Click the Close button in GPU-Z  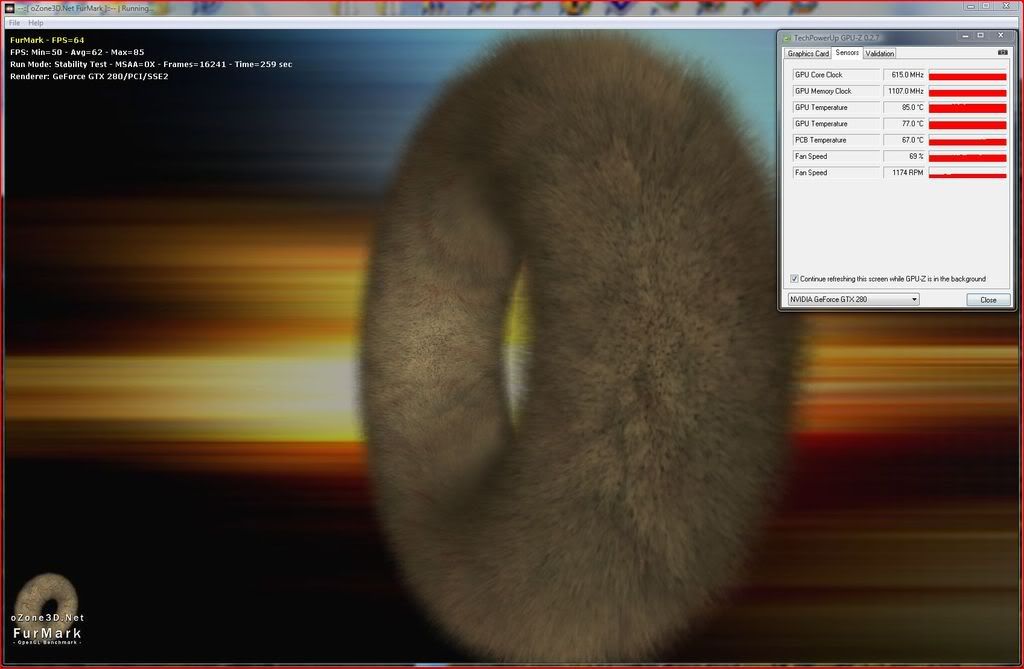988,300
